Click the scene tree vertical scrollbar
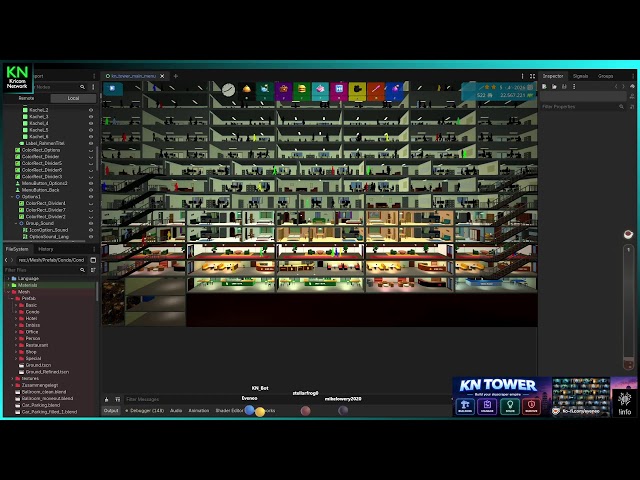Viewport: 640px width, 480px height. click(97, 159)
